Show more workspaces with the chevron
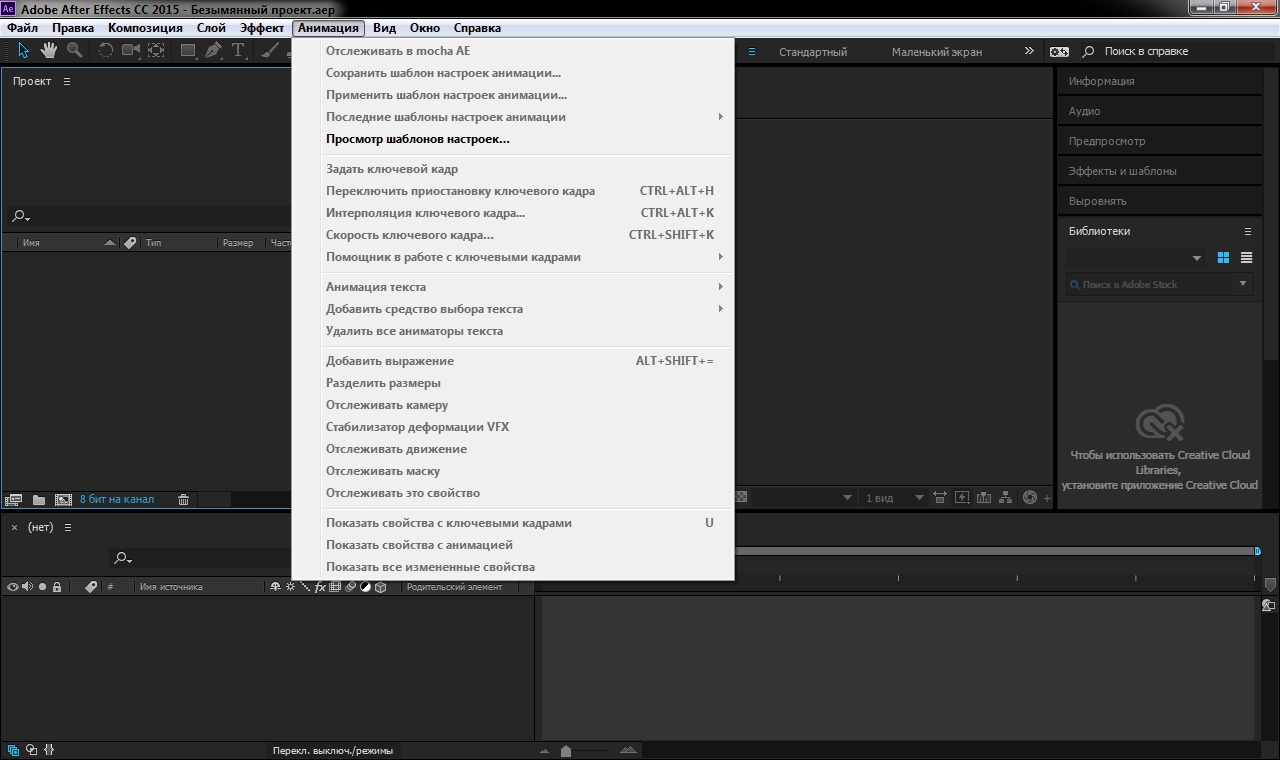The width and height of the screenshot is (1280, 760). [x=1029, y=51]
